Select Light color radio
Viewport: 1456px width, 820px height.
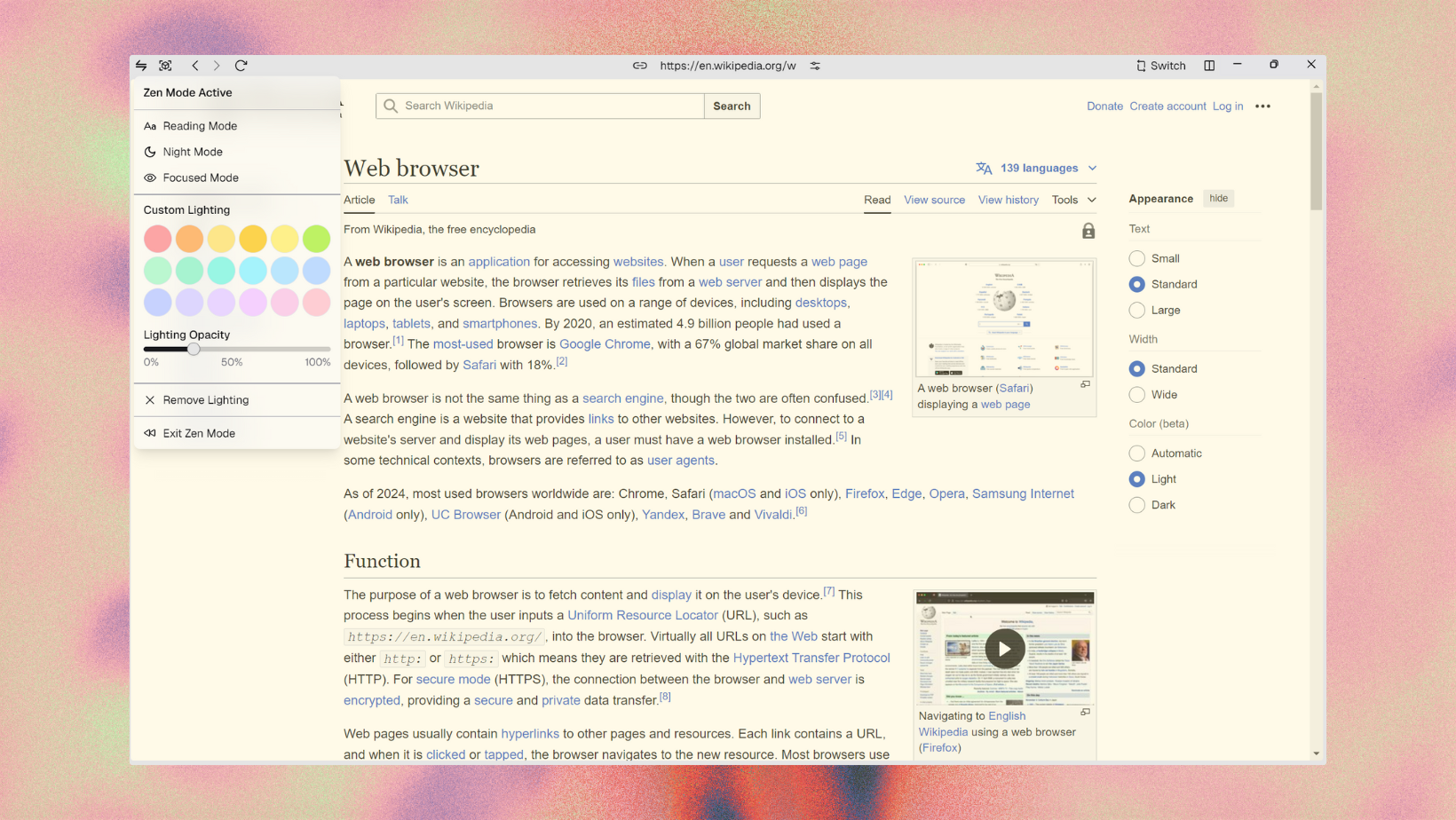point(1136,478)
